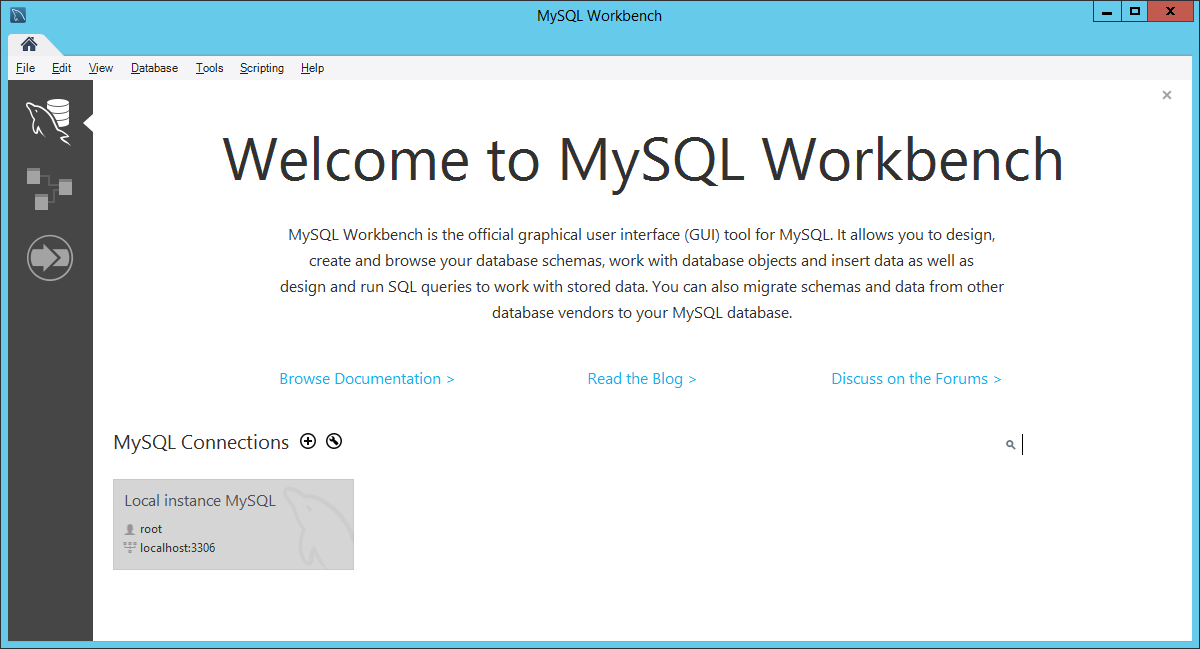Click the connection search magnifier icon
Image resolution: width=1200 pixels, height=649 pixels.
click(1011, 444)
